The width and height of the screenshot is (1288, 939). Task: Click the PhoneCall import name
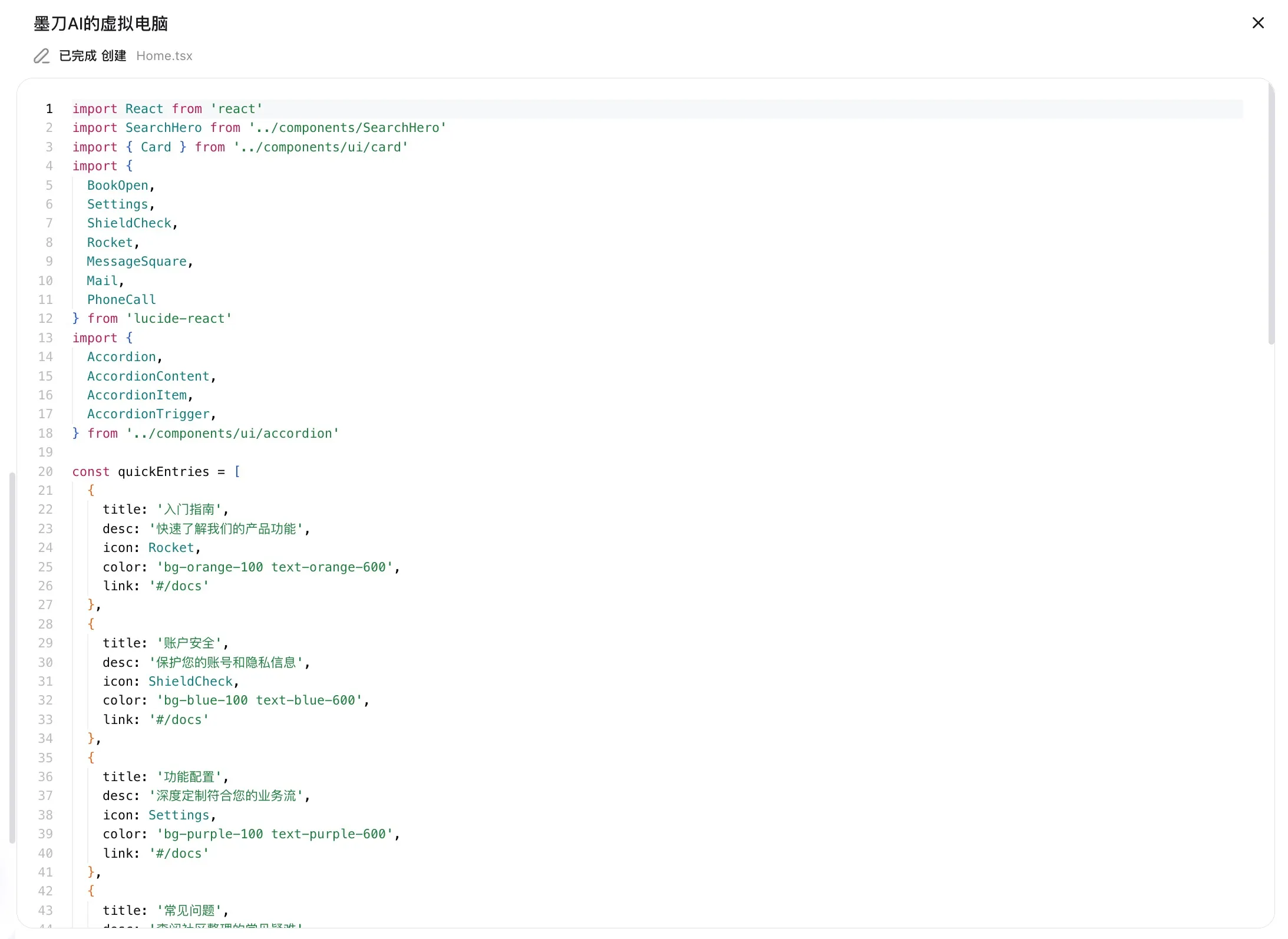click(121, 300)
